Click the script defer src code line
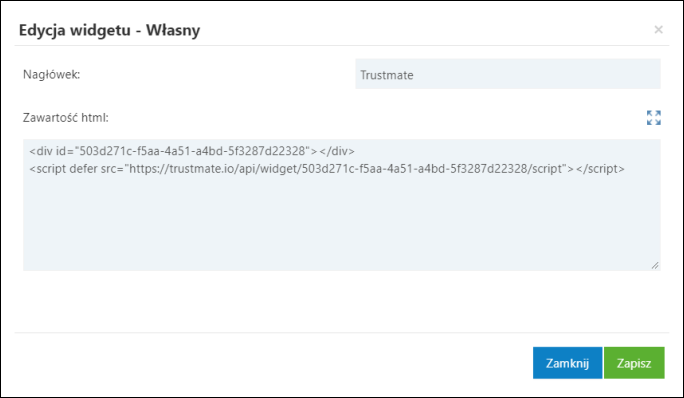The height and width of the screenshot is (398, 684). (x=327, y=168)
